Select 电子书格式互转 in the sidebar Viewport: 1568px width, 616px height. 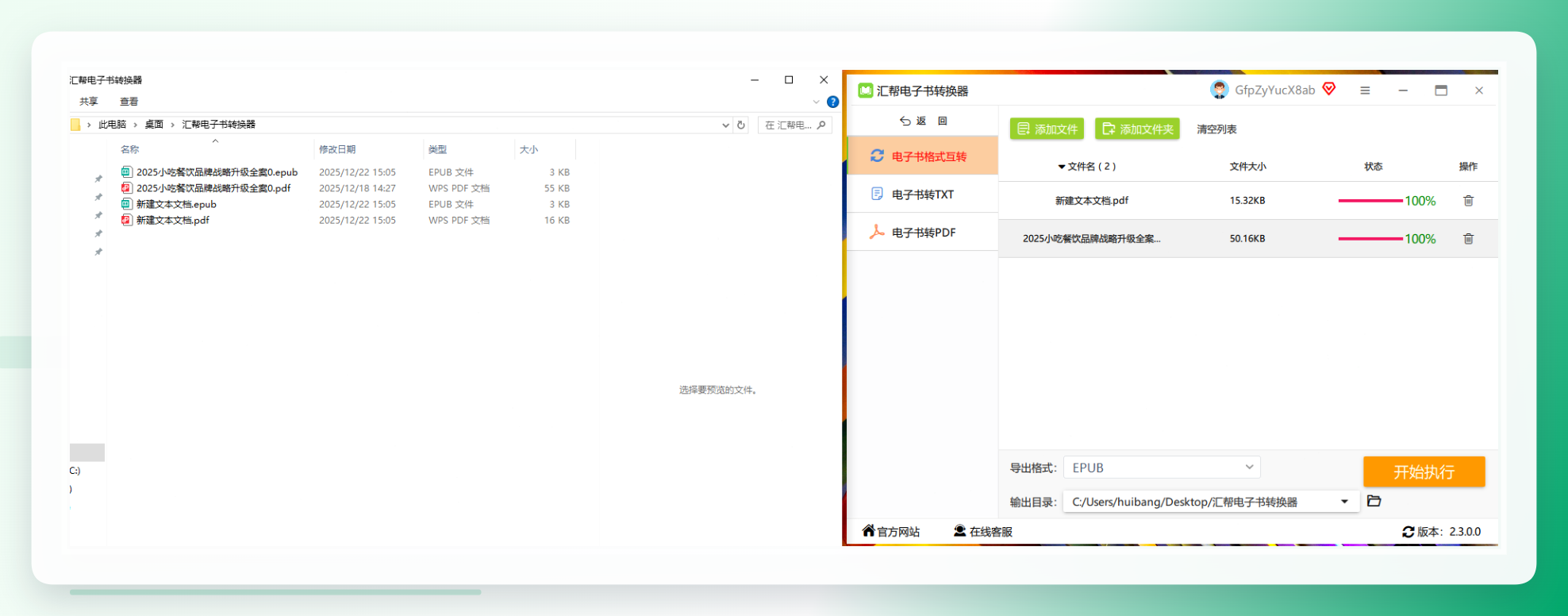click(x=923, y=156)
